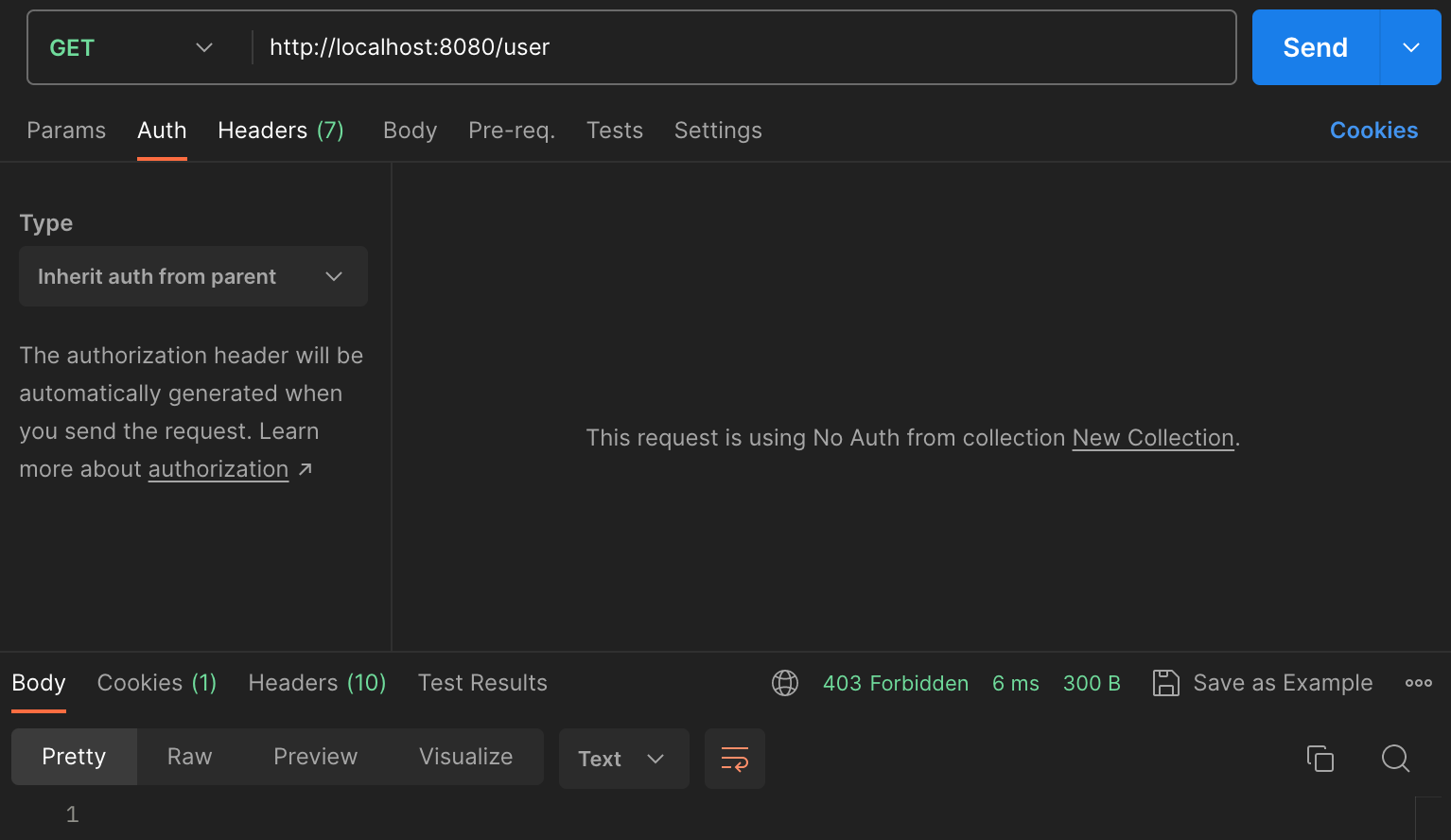Switch to the request Body tab
Image resolution: width=1451 pixels, height=840 pixels.
pyautogui.click(x=410, y=131)
